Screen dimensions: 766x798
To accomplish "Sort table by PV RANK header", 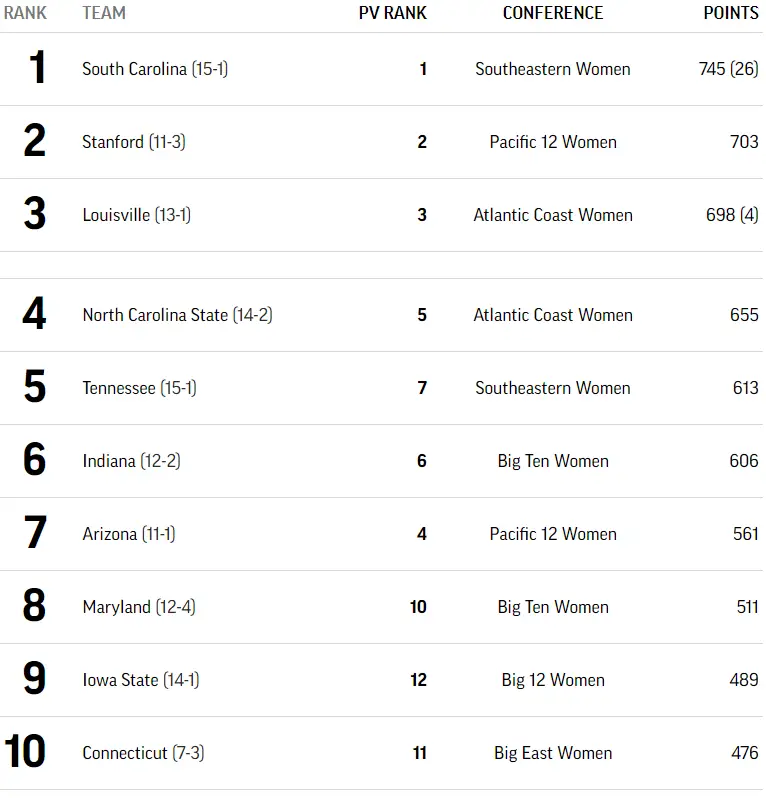I will click(393, 13).
